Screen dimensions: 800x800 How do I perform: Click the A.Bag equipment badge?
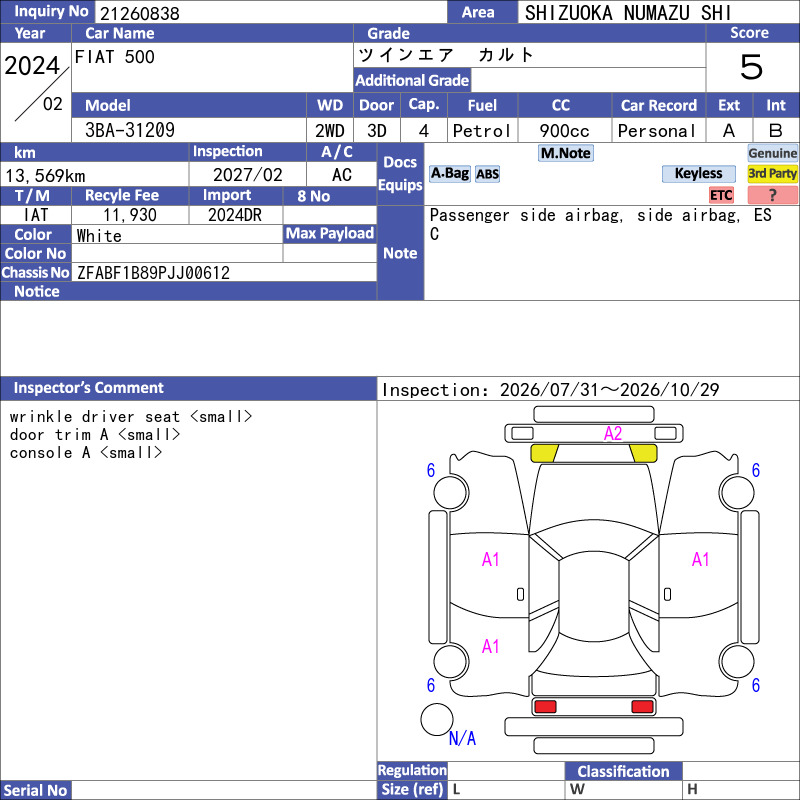(449, 174)
